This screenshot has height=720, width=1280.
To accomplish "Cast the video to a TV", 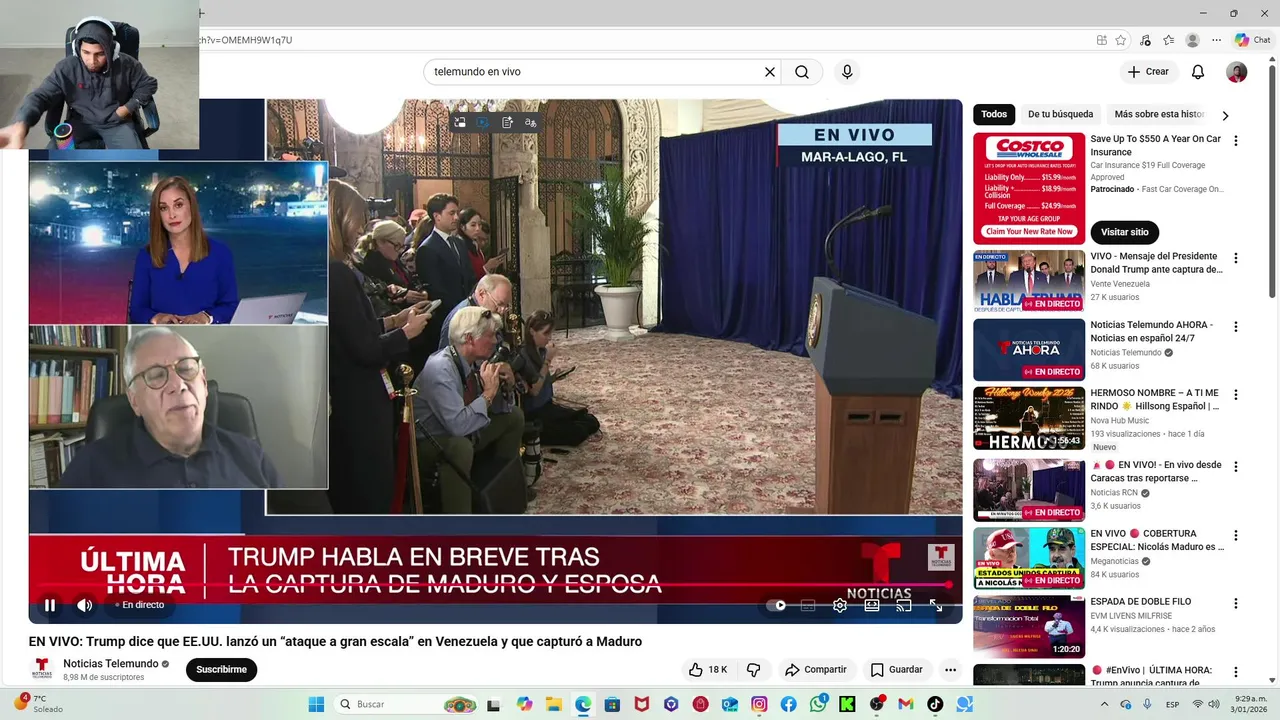I will [x=903, y=605].
